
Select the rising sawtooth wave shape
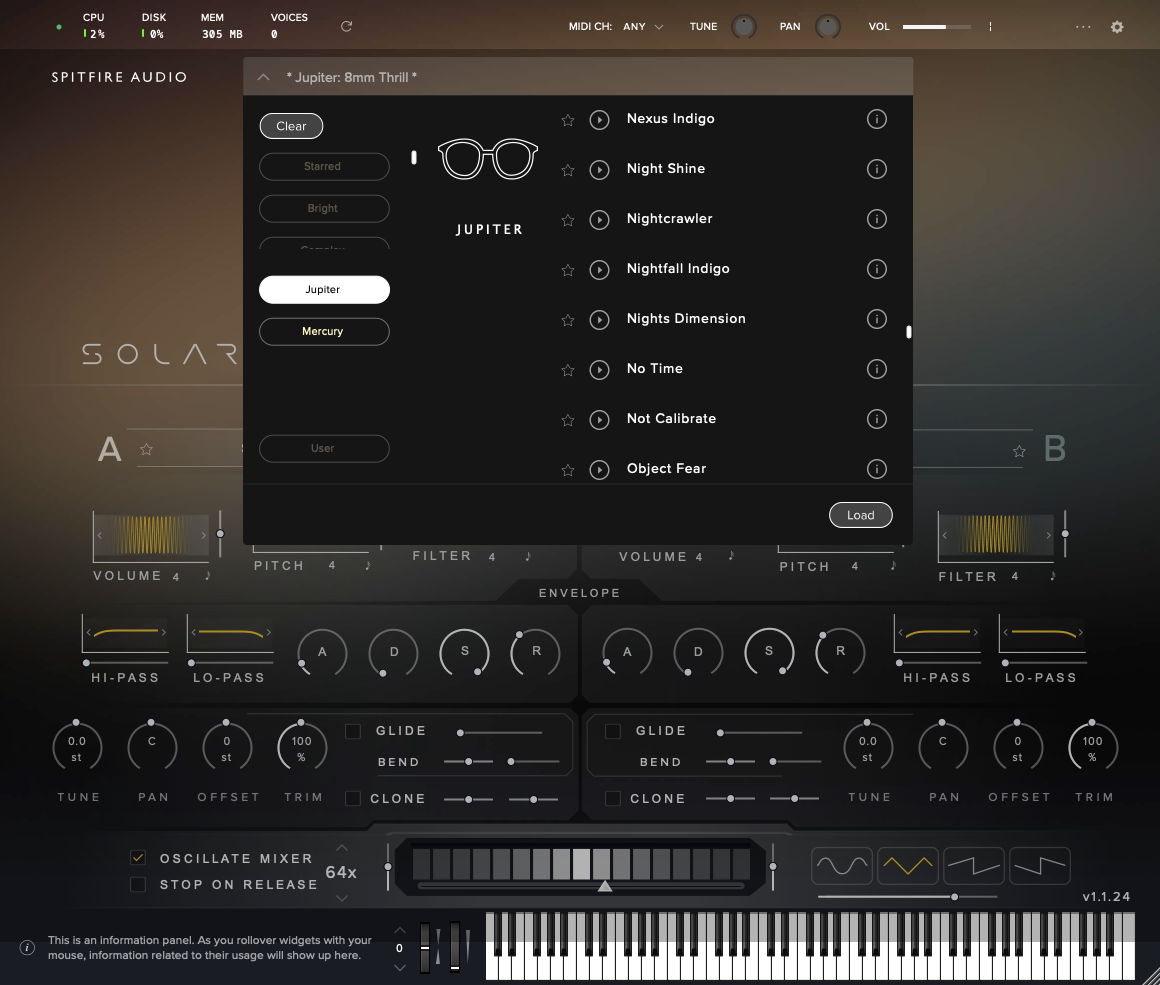tap(974, 865)
